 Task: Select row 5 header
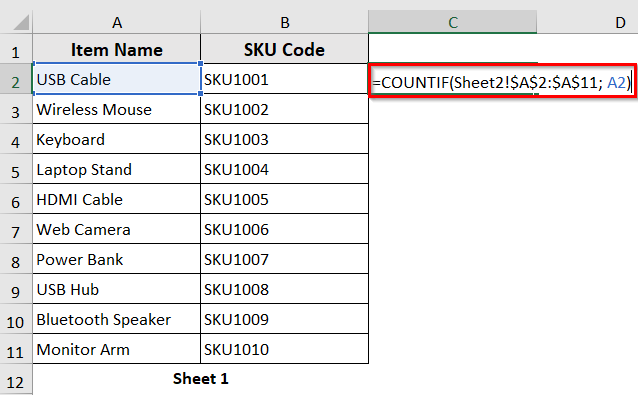15,169
